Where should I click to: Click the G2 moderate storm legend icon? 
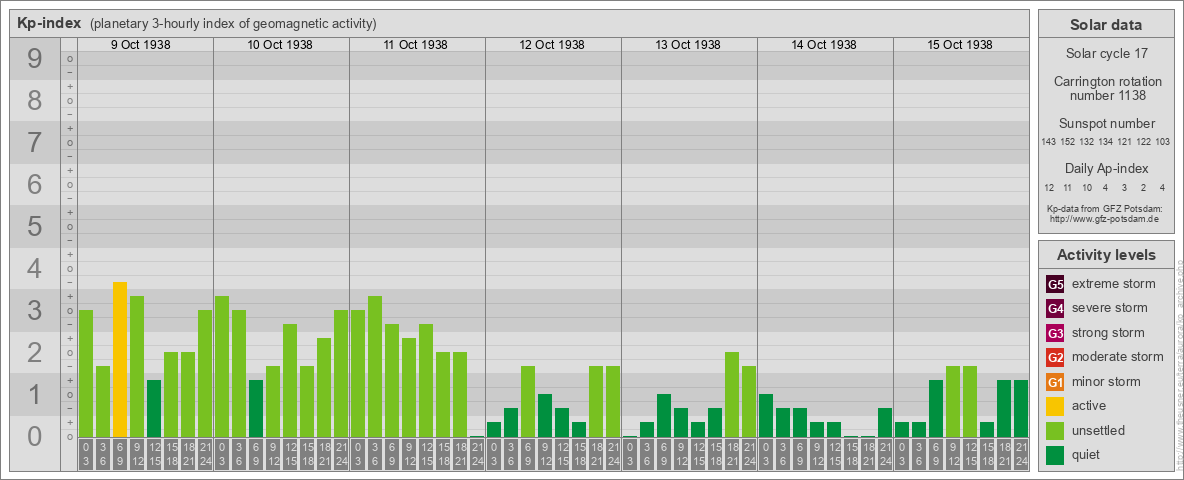point(1056,358)
